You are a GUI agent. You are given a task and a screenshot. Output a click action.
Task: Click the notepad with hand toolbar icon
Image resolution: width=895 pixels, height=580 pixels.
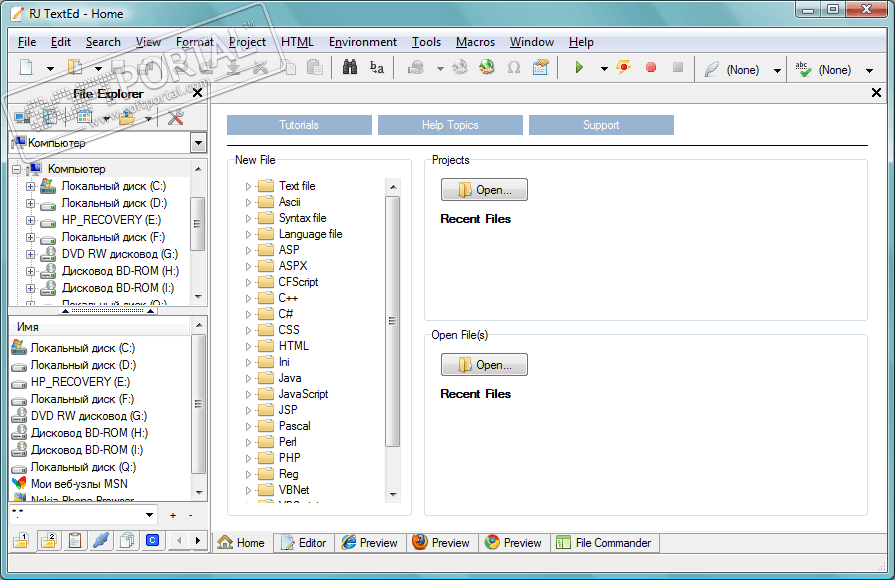pos(540,68)
